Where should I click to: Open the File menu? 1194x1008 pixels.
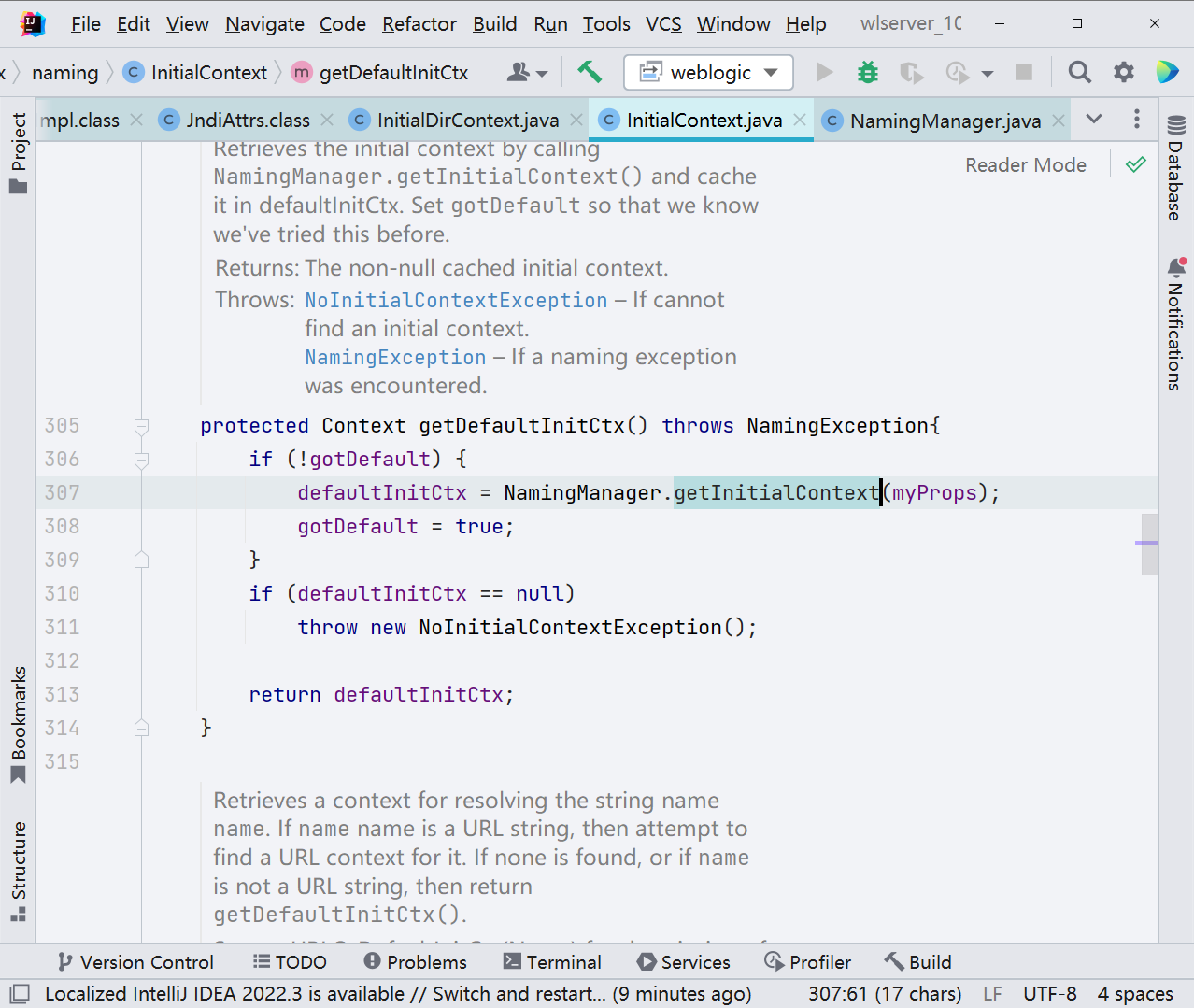click(x=86, y=24)
